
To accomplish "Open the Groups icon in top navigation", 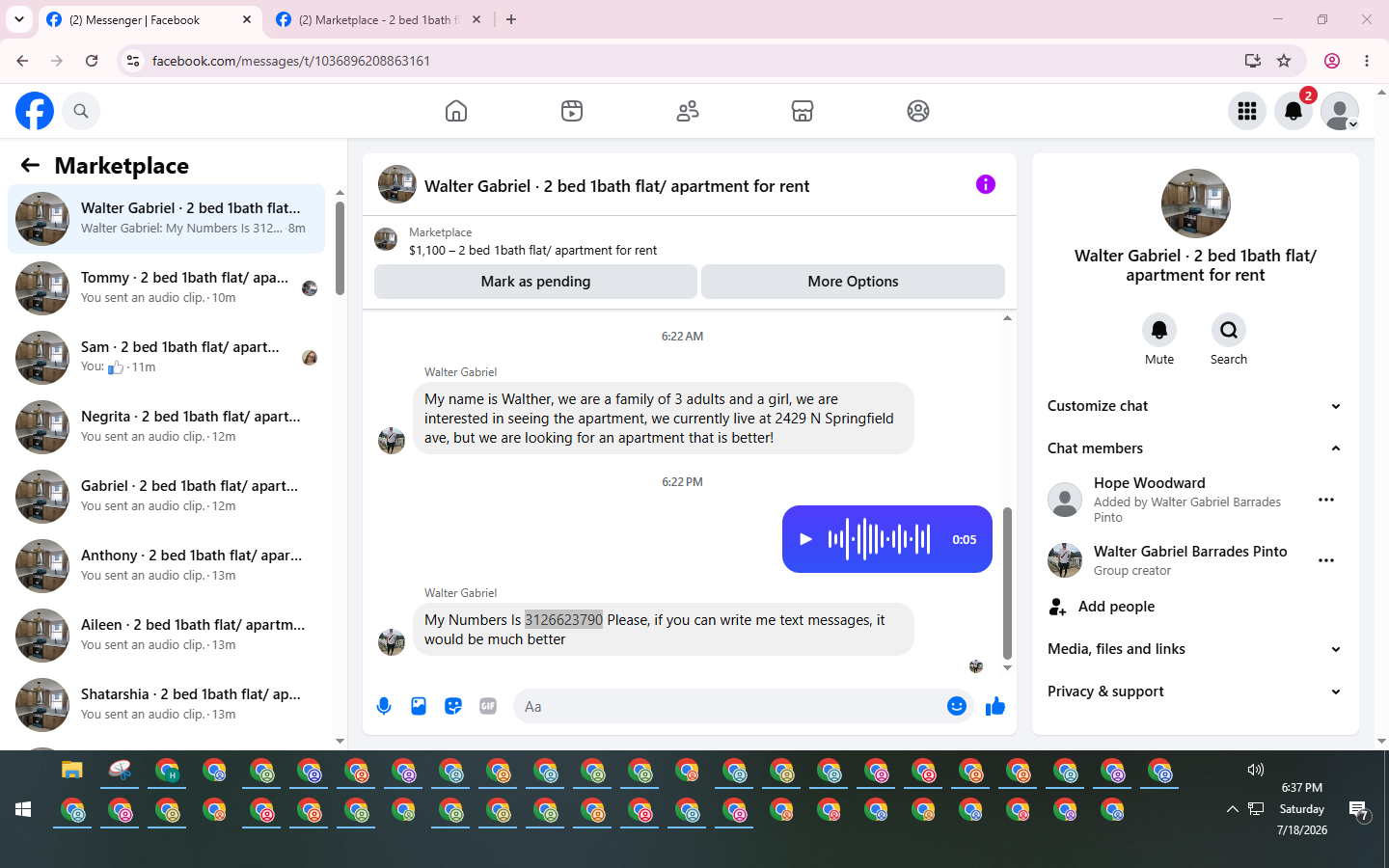I will (918, 111).
